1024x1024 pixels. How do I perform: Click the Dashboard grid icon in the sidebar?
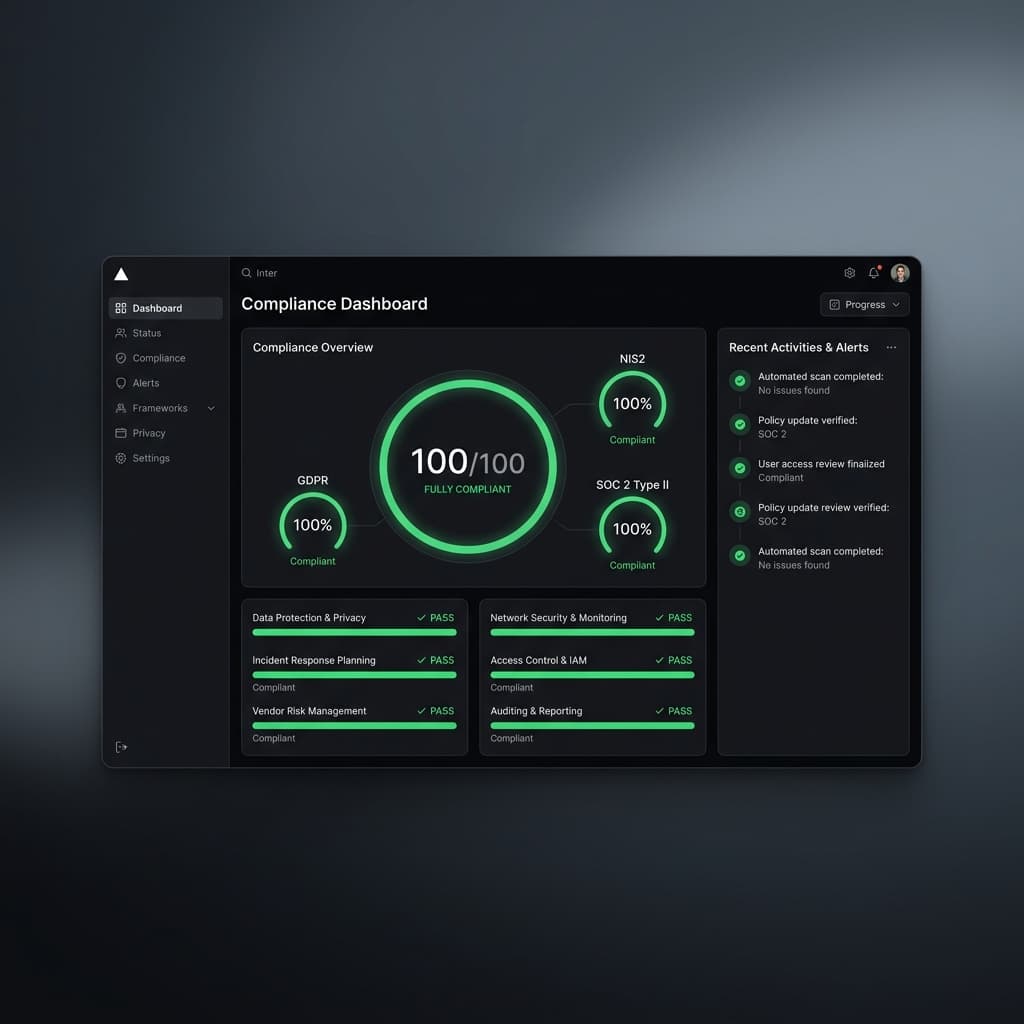coord(121,308)
